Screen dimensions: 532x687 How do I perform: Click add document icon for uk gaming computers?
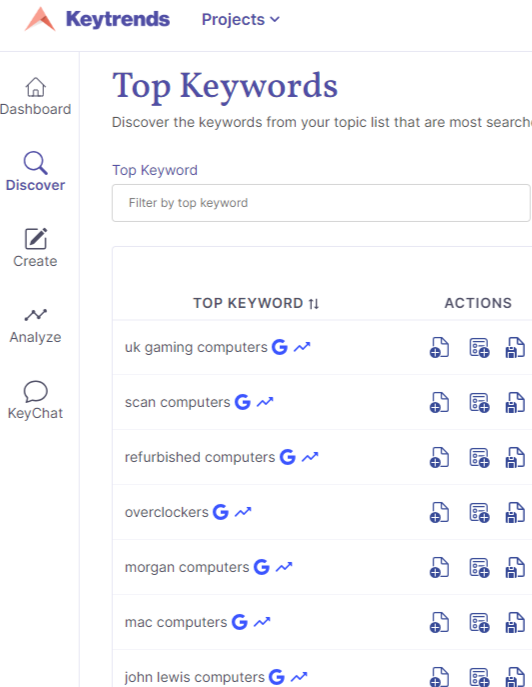coord(439,347)
